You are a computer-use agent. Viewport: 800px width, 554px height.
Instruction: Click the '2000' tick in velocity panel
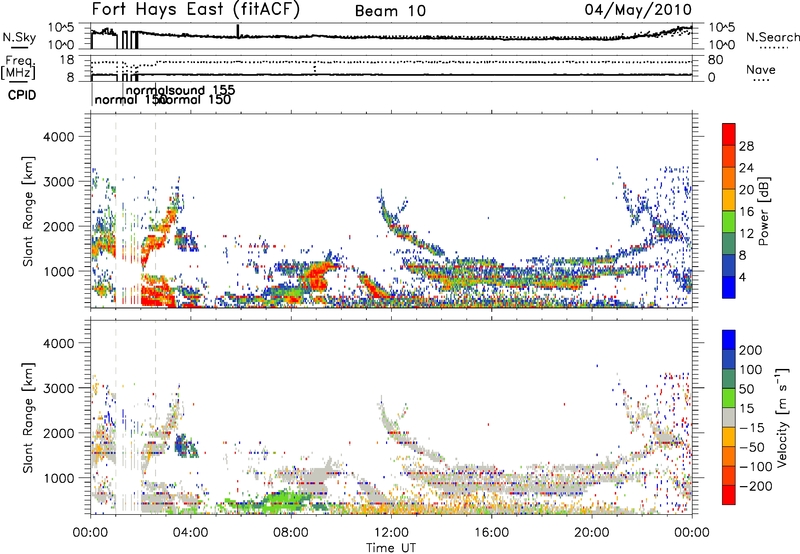pyautogui.click(x=59, y=433)
